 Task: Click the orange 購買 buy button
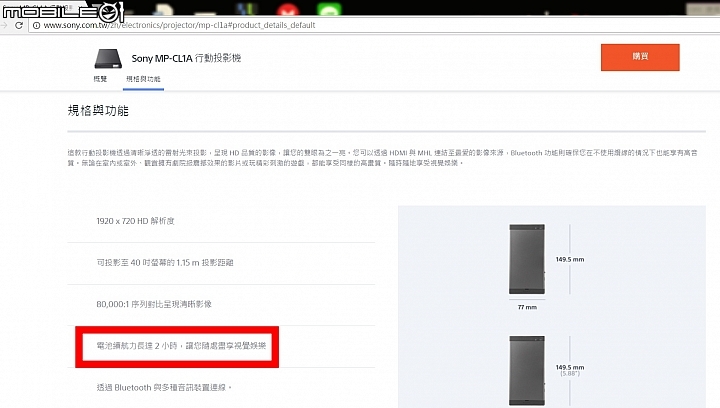pyautogui.click(x=640, y=57)
